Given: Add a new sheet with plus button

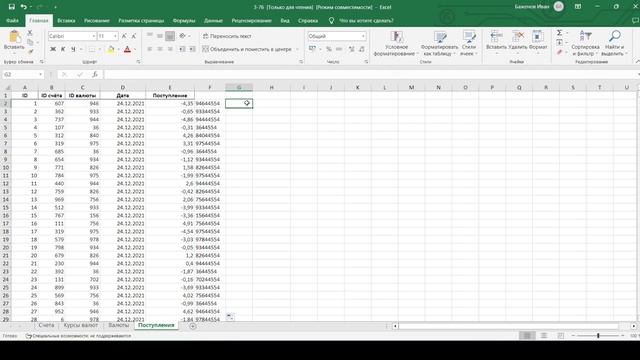Looking at the screenshot, I should tap(193, 326).
